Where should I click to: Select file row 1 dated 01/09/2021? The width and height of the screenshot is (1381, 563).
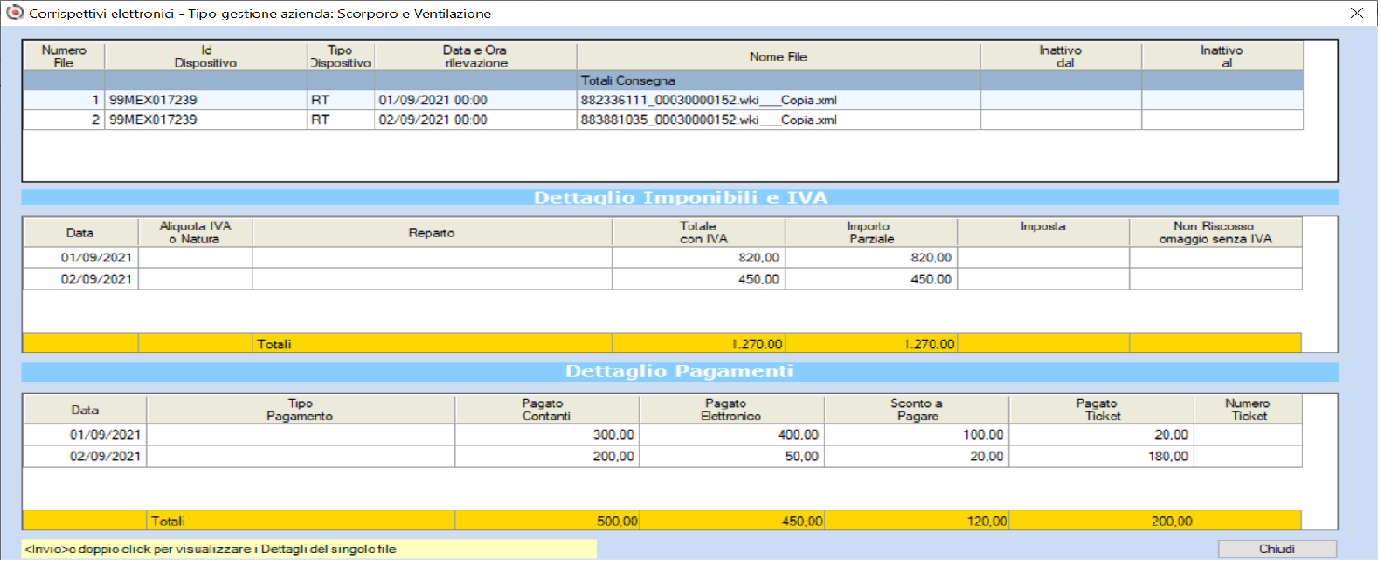point(664,100)
